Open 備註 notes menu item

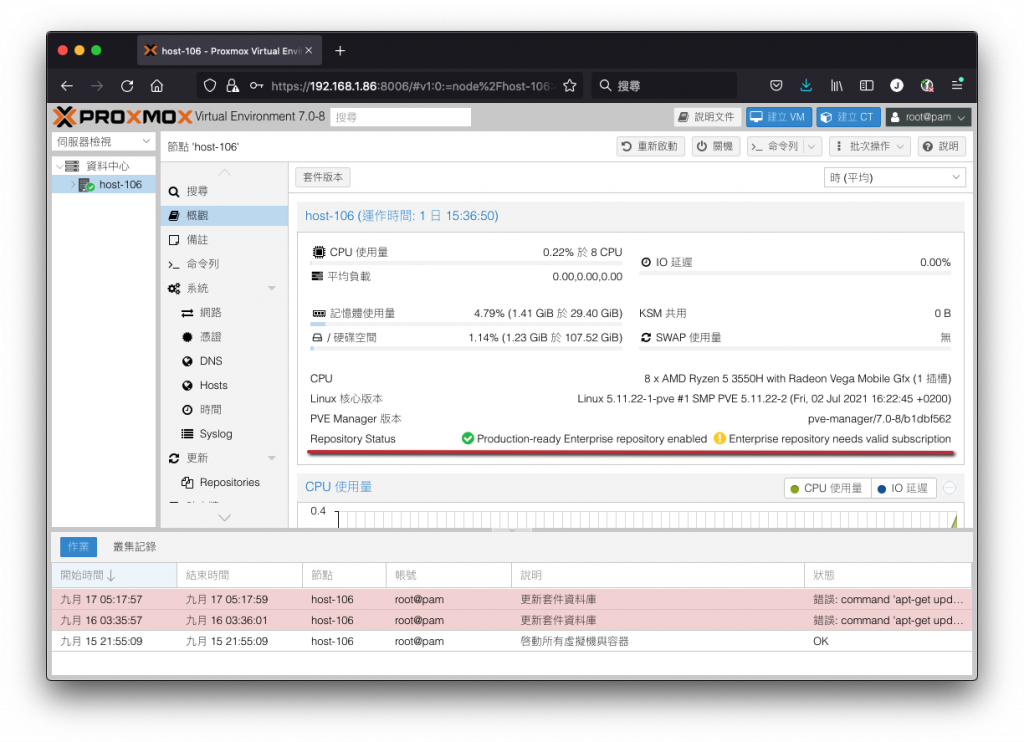pos(224,240)
